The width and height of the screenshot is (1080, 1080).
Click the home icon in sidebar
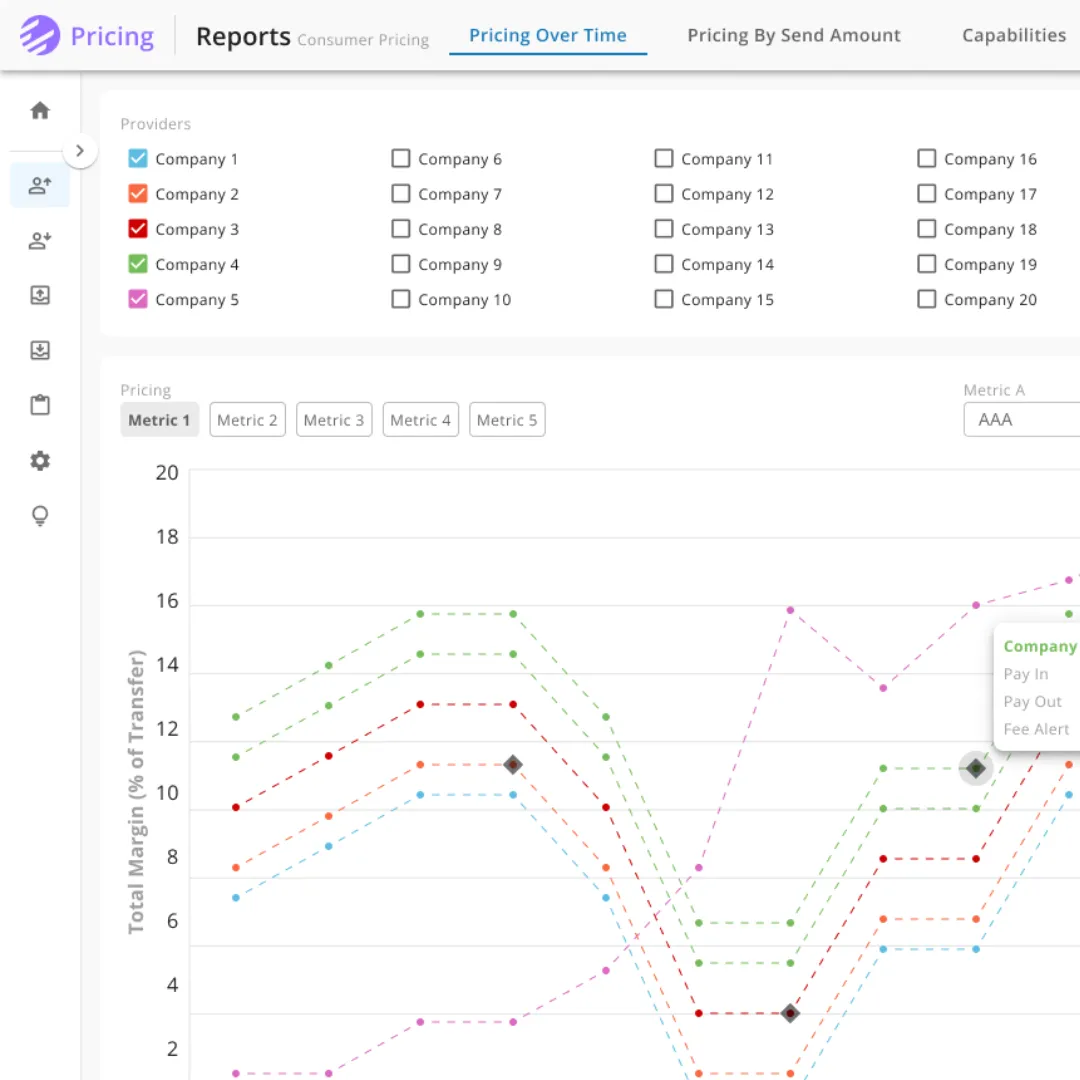(40, 111)
